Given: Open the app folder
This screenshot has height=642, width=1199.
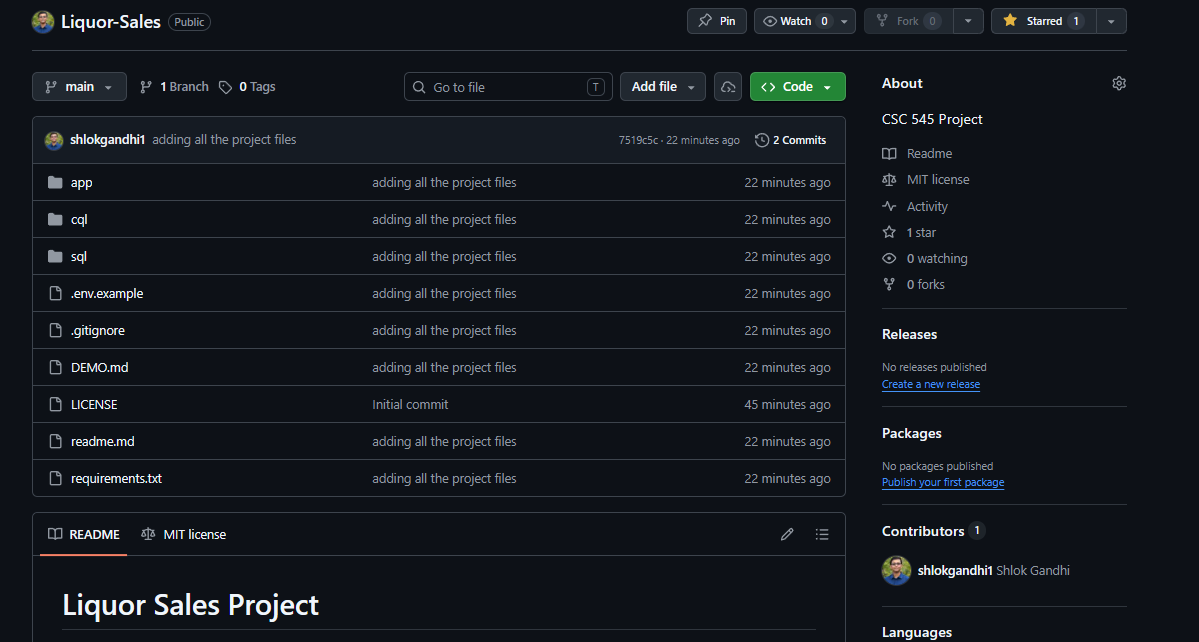Looking at the screenshot, I should [x=82, y=183].
